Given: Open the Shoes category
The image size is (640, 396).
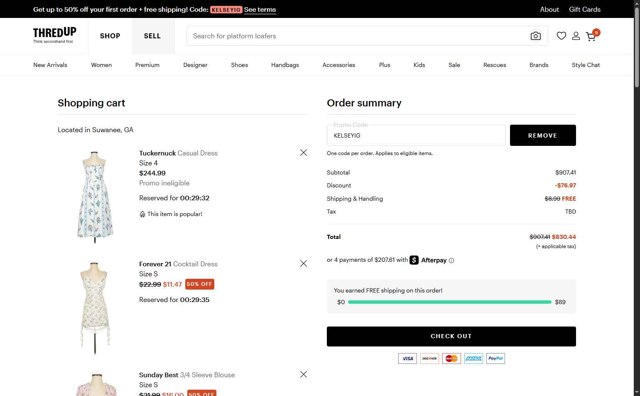Looking at the screenshot, I should [x=239, y=65].
